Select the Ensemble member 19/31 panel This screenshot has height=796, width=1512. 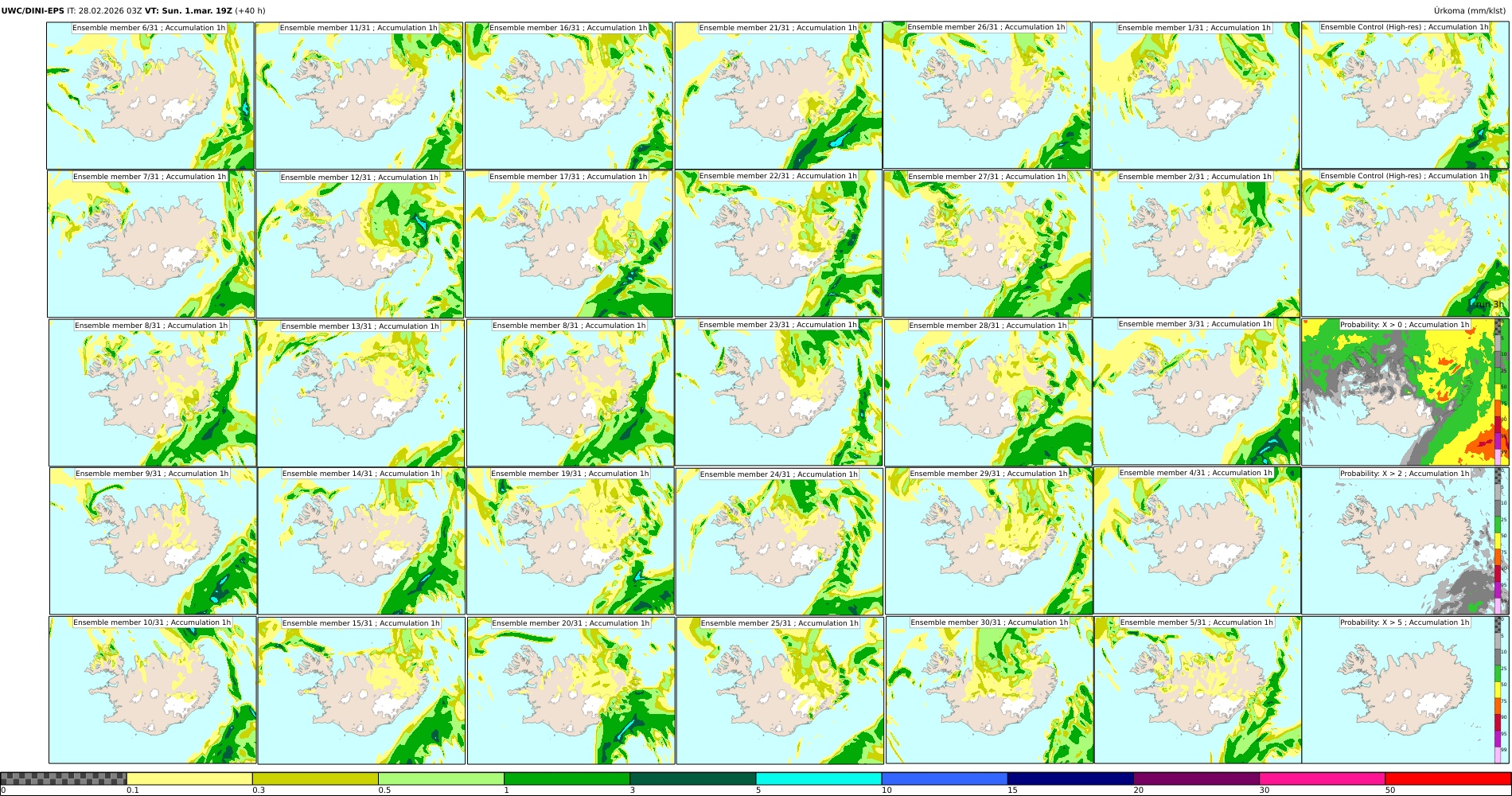(x=571, y=541)
